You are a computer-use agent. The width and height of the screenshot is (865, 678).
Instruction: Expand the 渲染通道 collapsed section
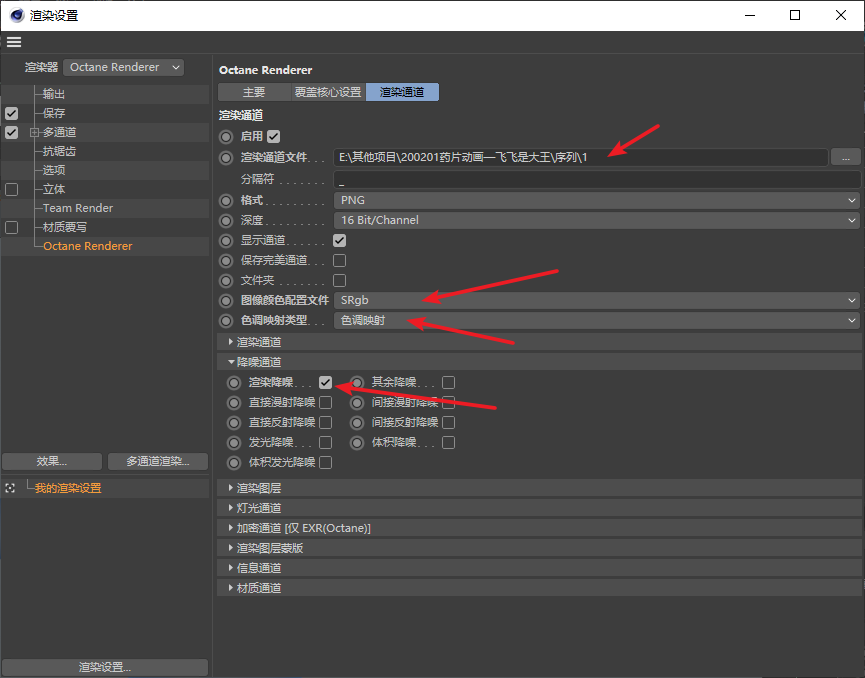pyautogui.click(x=540, y=342)
